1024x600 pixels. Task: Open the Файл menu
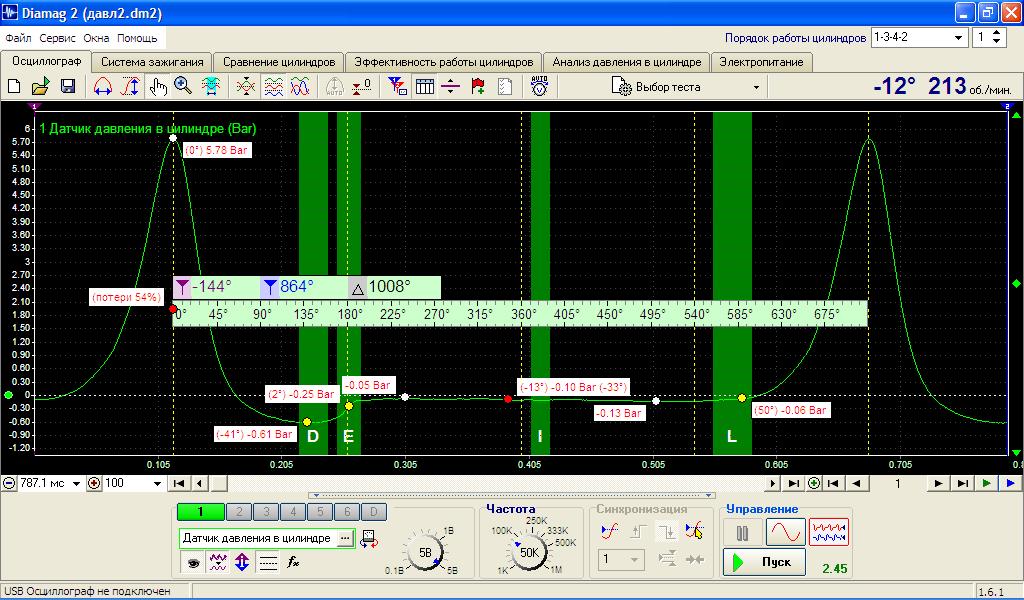tap(18, 38)
